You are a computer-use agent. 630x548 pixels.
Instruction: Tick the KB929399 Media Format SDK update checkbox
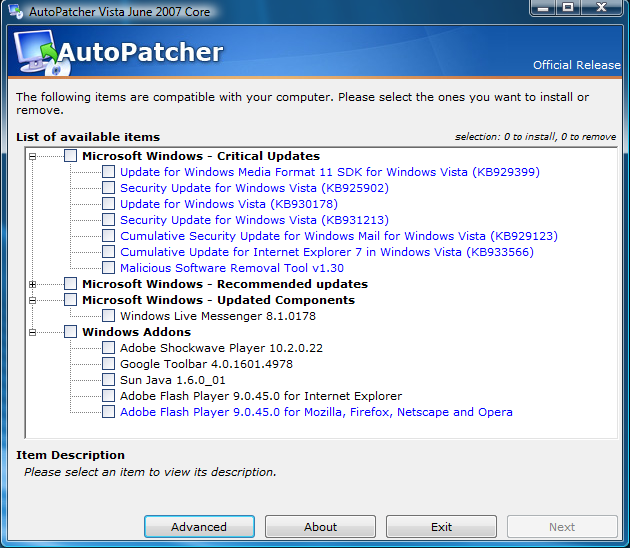click(x=108, y=172)
